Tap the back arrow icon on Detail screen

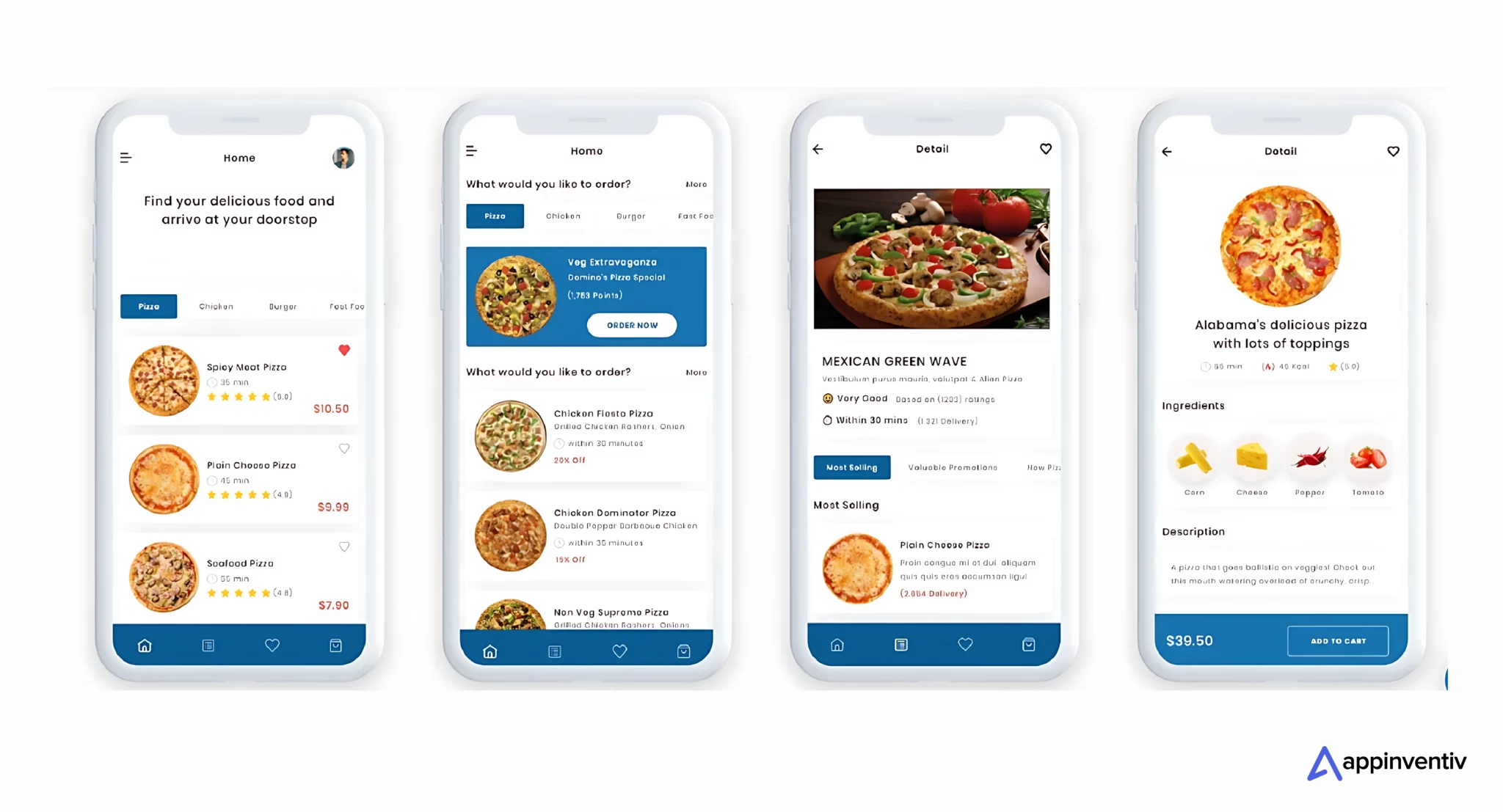coord(818,149)
